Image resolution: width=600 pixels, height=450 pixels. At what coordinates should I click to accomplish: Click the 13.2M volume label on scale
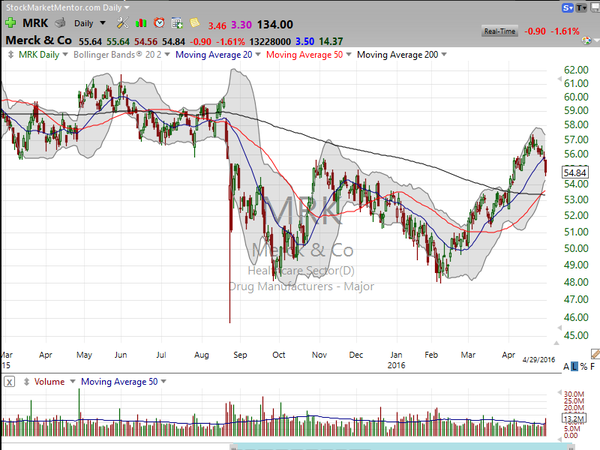click(x=574, y=418)
